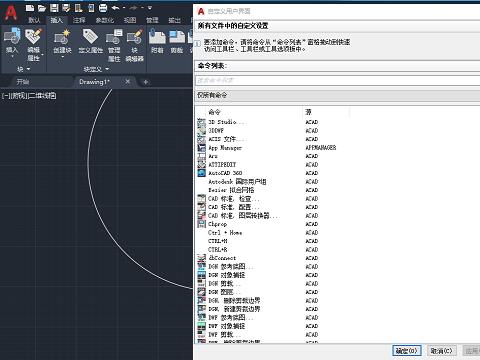Switch to the 管理 ribbon tab

[x=152, y=20]
